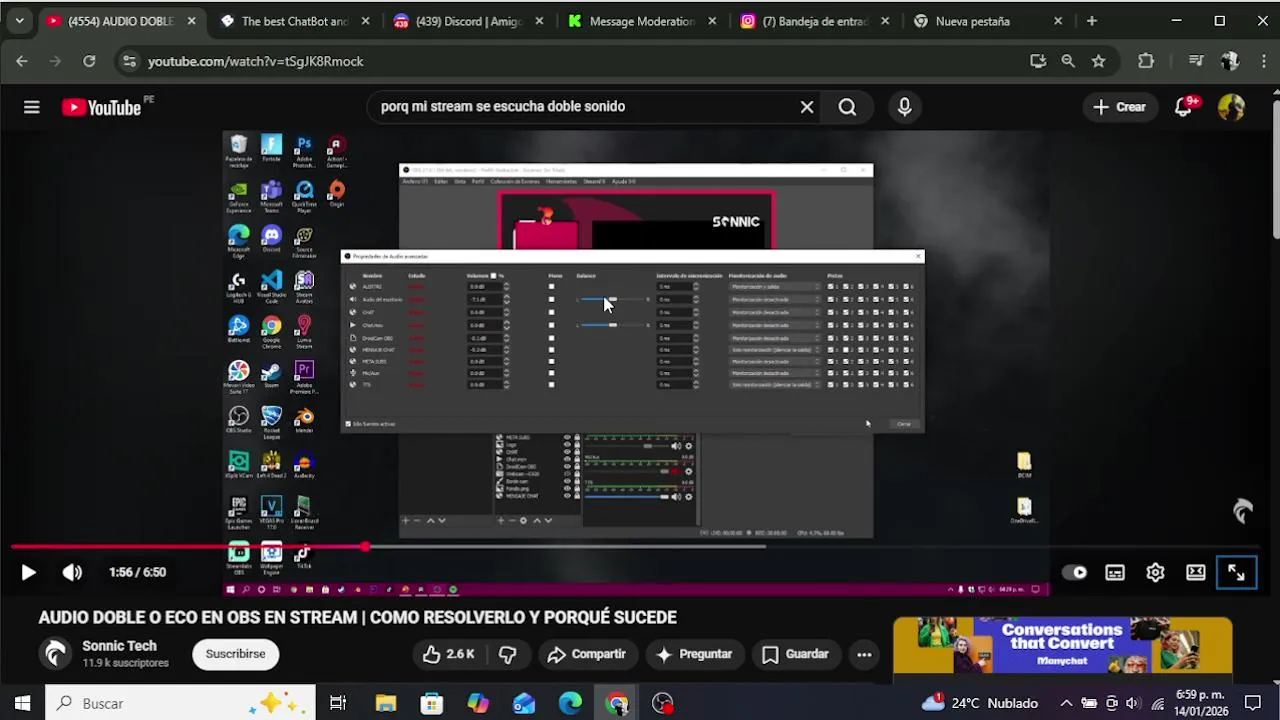Open Task View on the taskbar
This screenshot has width=1280, height=720.
click(x=338, y=703)
